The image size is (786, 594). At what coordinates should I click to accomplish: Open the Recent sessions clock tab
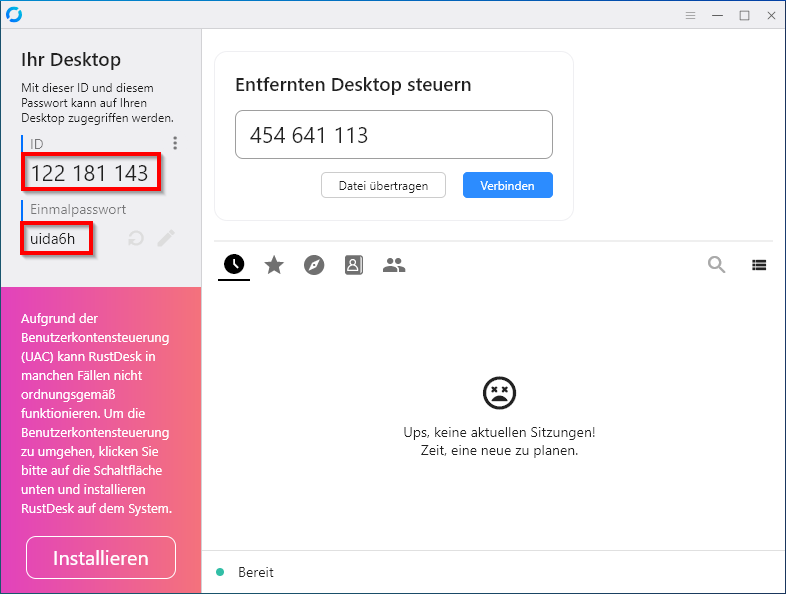click(234, 264)
